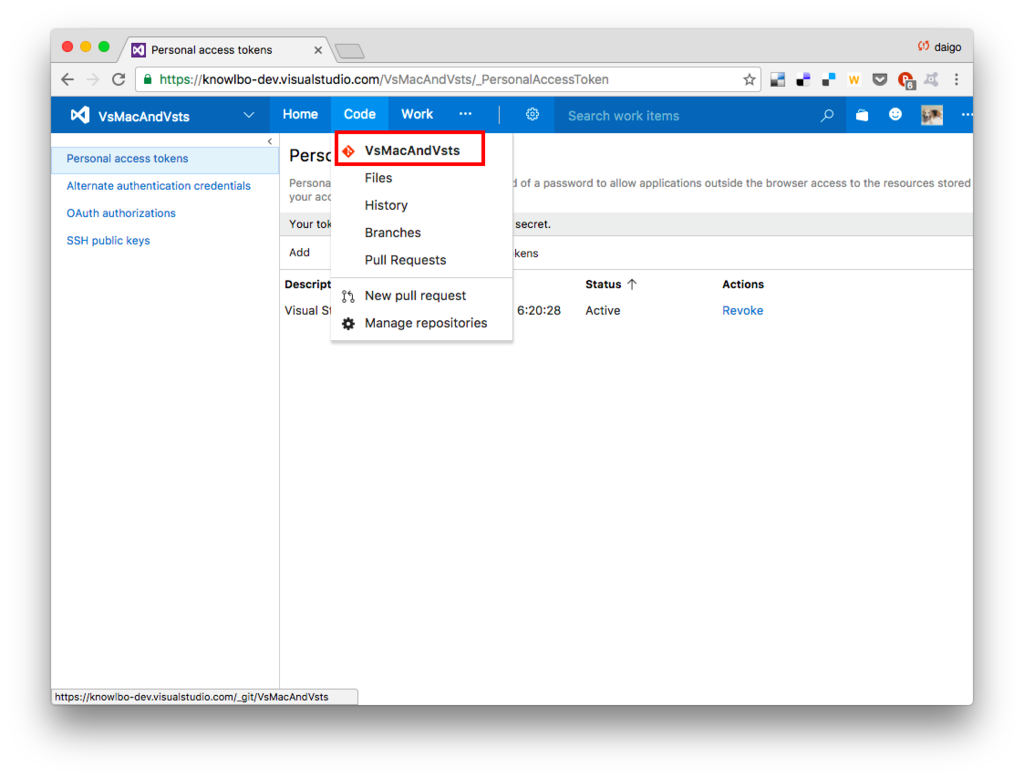Click the address bar URL
Image resolution: width=1024 pixels, height=778 pixels.
[383, 80]
